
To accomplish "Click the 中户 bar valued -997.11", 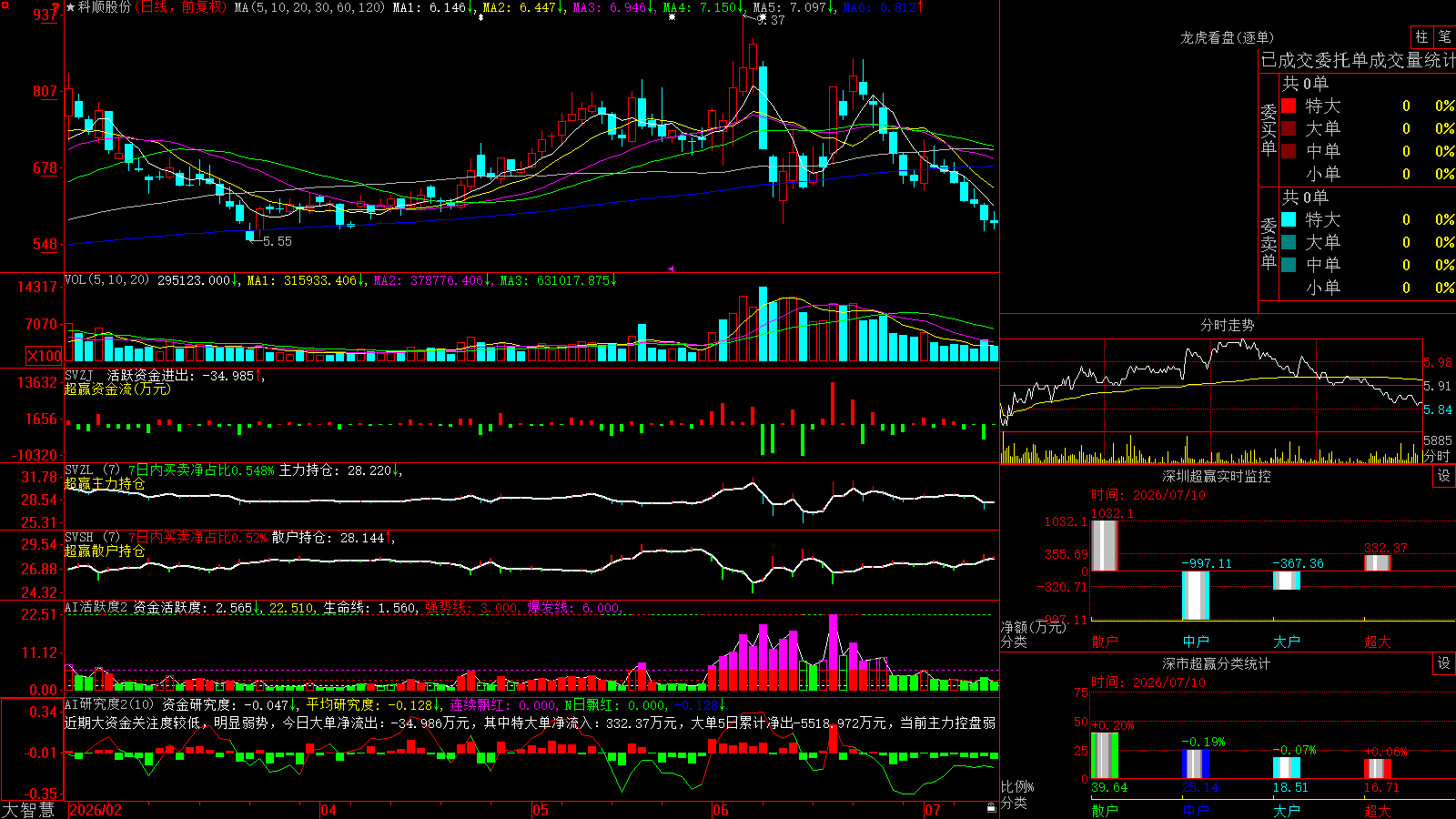I will point(1196,596).
